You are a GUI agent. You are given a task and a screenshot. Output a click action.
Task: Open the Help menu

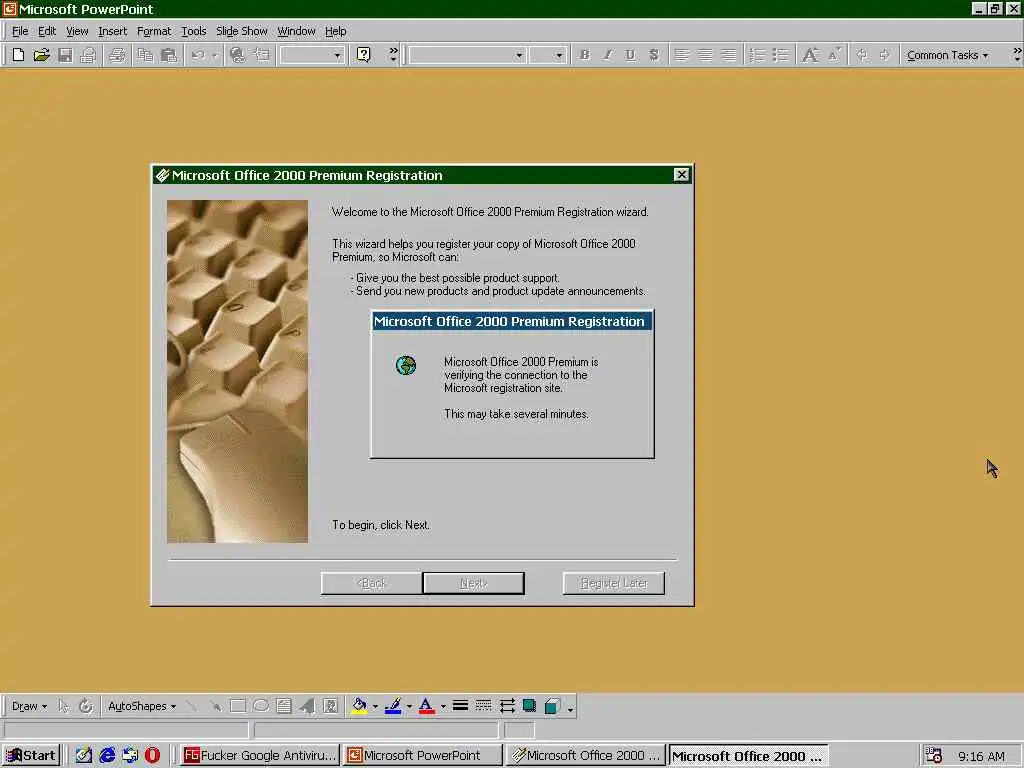pyautogui.click(x=336, y=31)
